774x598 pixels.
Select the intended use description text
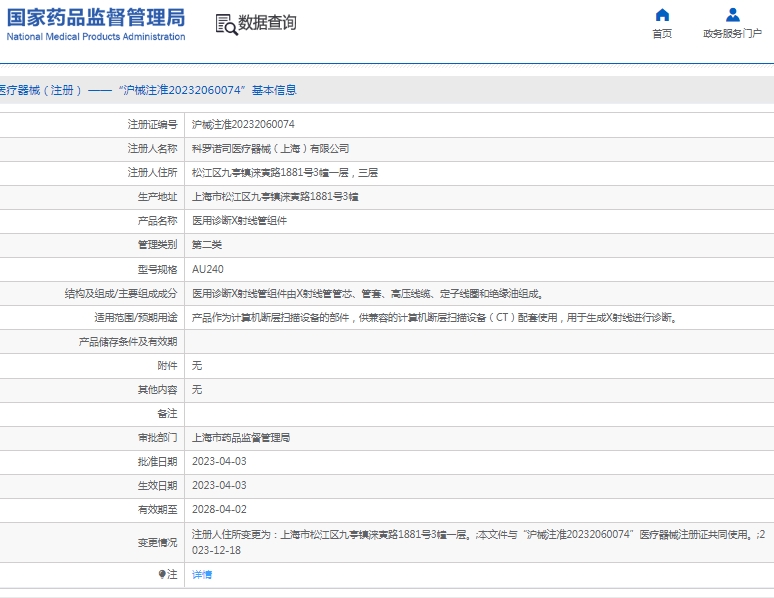coord(436,318)
